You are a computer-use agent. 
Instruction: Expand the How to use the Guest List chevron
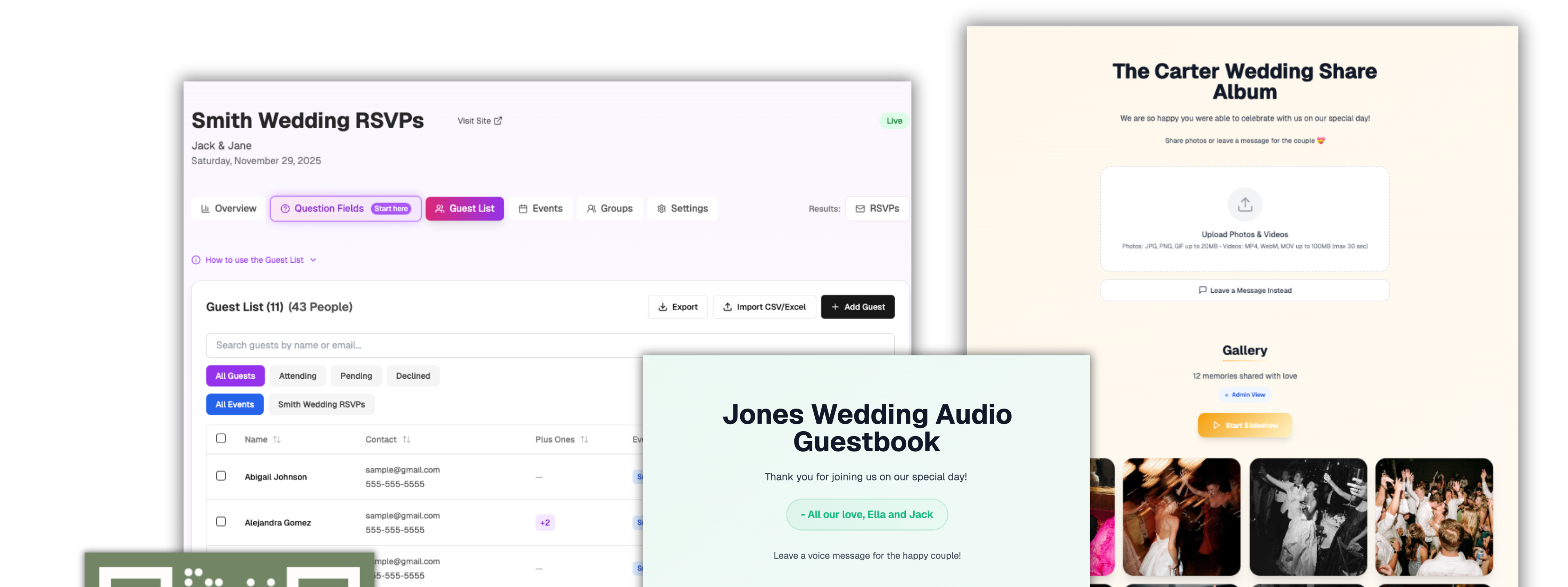pyautogui.click(x=313, y=260)
